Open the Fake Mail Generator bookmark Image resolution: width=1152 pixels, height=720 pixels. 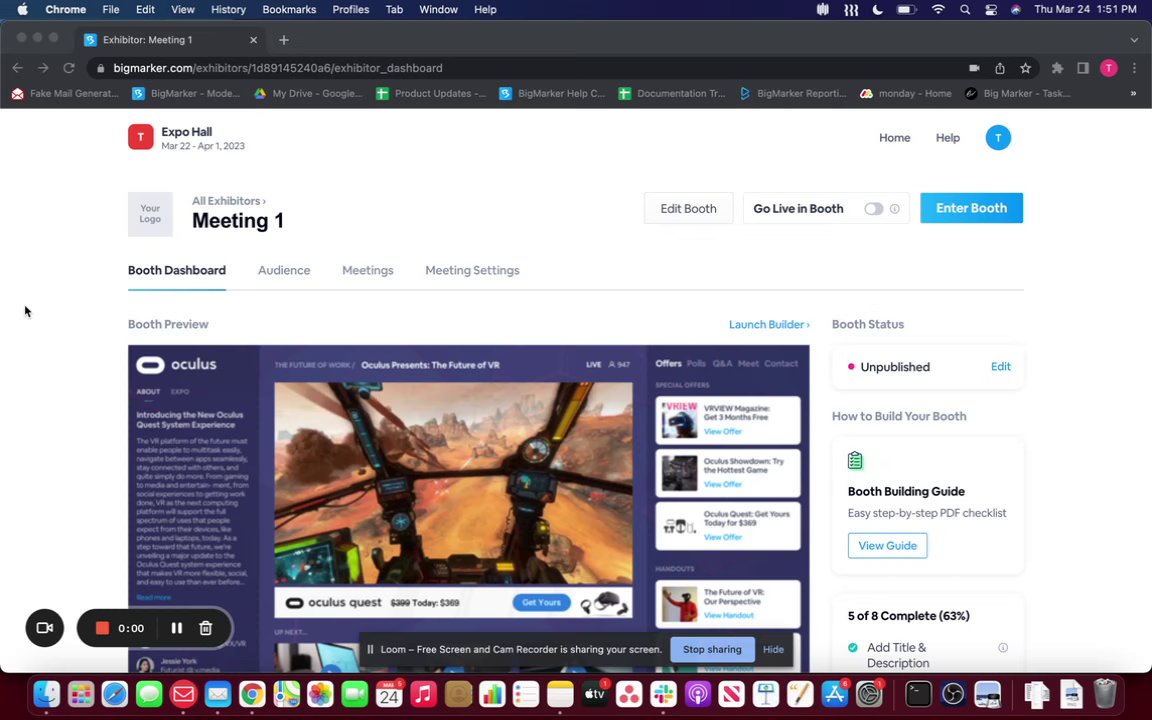[65, 93]
